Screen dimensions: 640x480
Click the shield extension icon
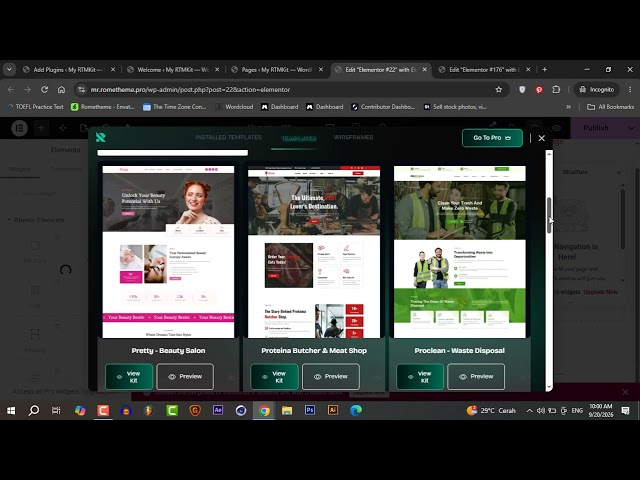(522, 89)
